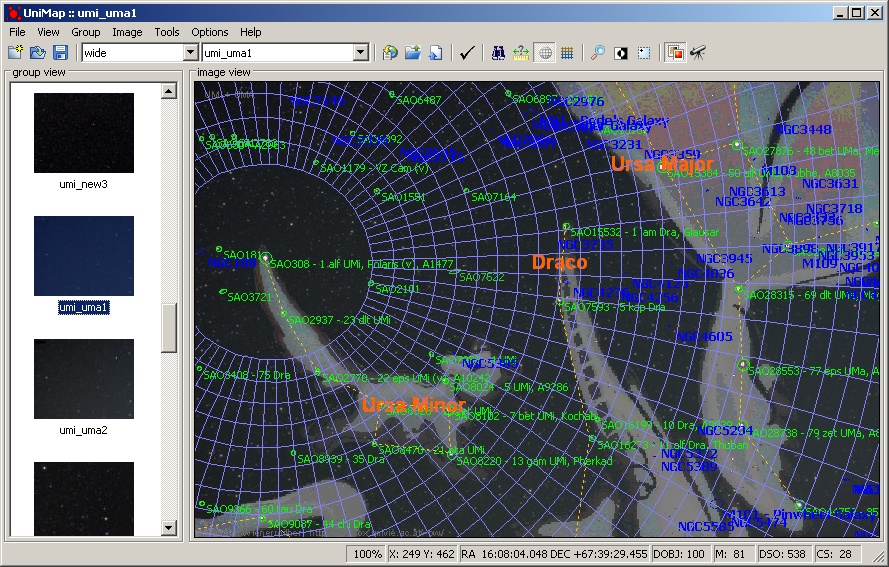Click the SAO8939 35 Dra label
This screenshot has width=889, height=567.
click(x=341, y=459)
